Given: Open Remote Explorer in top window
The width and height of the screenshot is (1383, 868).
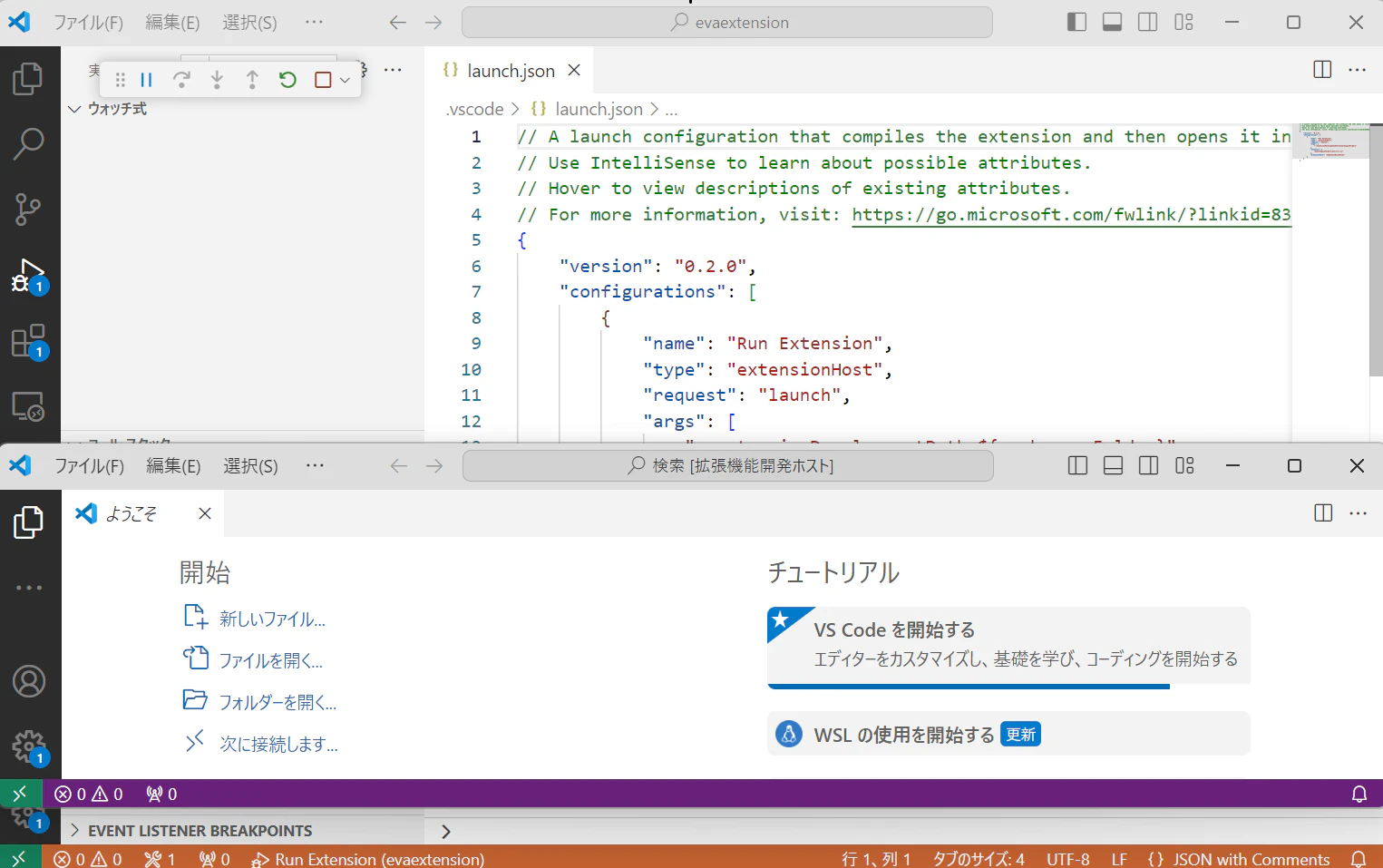Looking at the screenshot, I should point(28,406).
